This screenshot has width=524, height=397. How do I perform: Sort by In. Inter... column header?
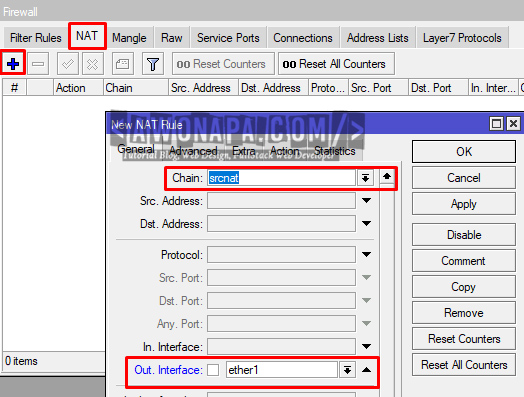493,88
